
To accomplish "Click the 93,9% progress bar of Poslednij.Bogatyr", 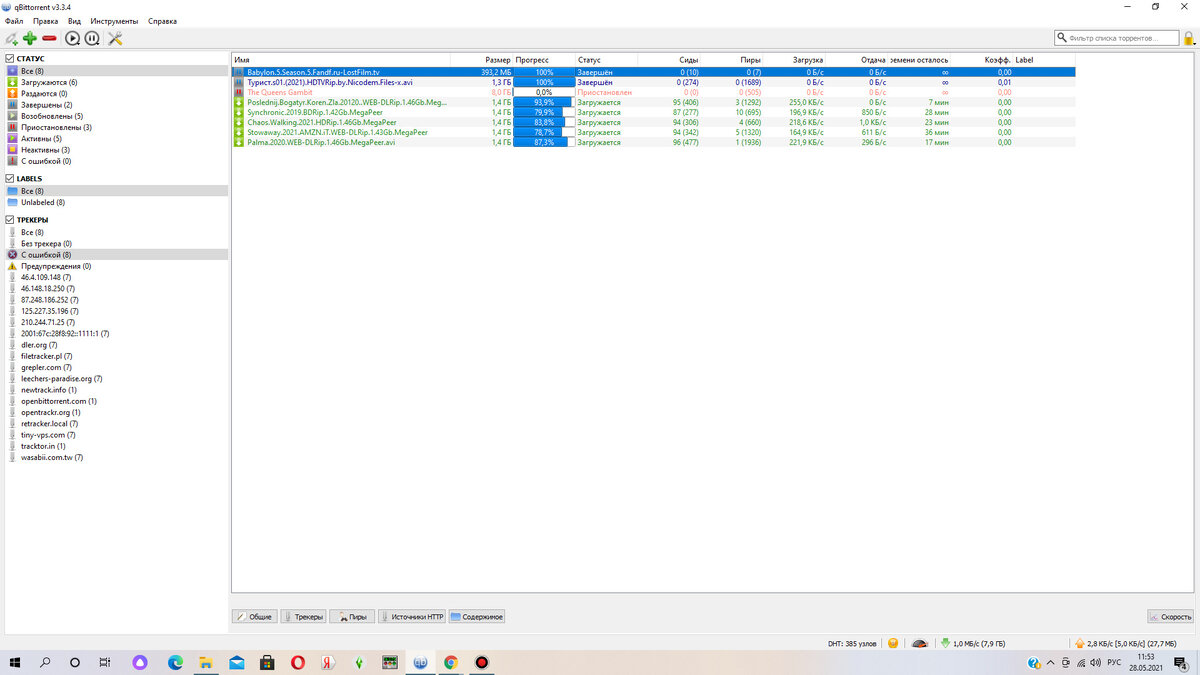I will pyautogui.click(x=544, y=102).
